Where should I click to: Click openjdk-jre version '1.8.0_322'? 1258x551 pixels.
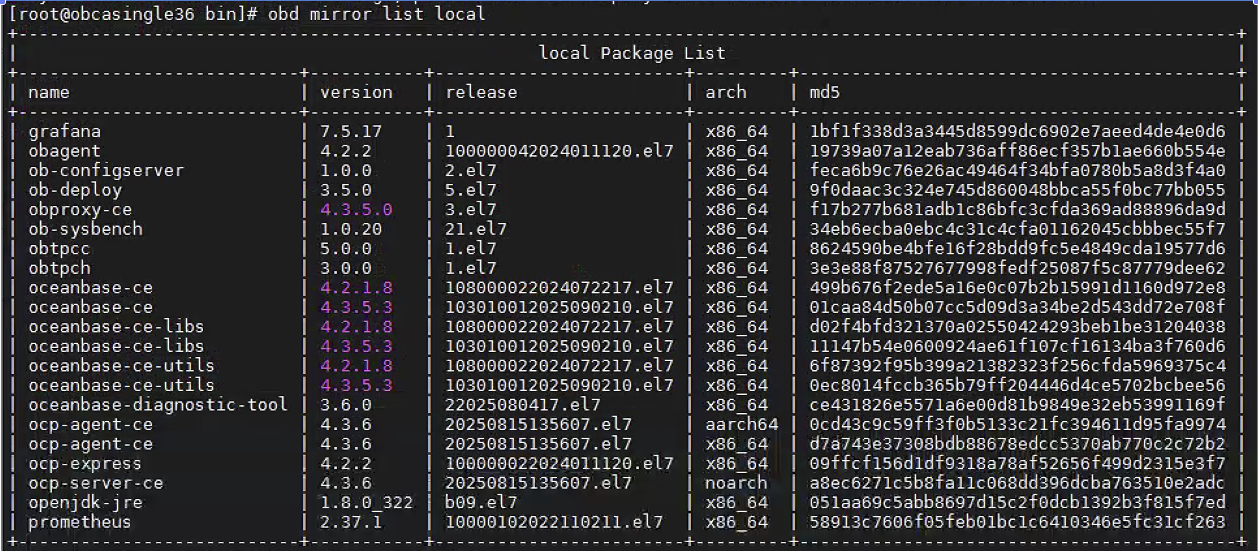click(x=367, y=502)
